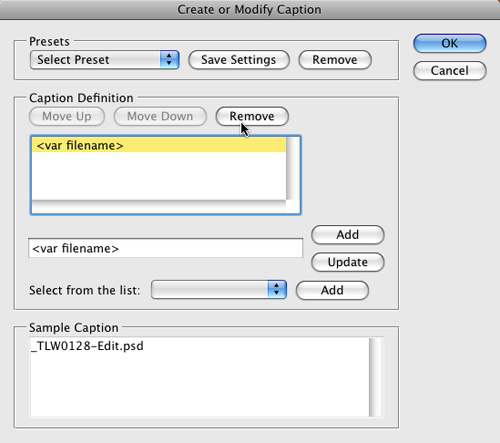
Task: Click the Select Preset stepper arrows
Action: coord(169,60)
